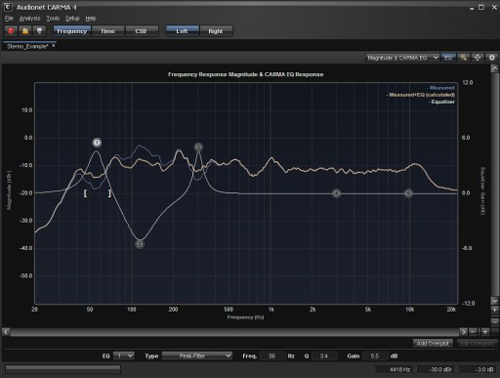Open the Help menu

[91, 18]
